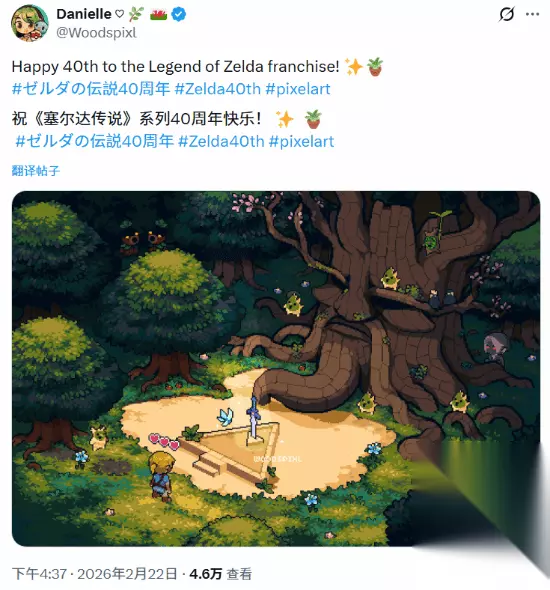
Task: Click second #Zelda40th hashtag in translation
Action: [x=222, y=141]
